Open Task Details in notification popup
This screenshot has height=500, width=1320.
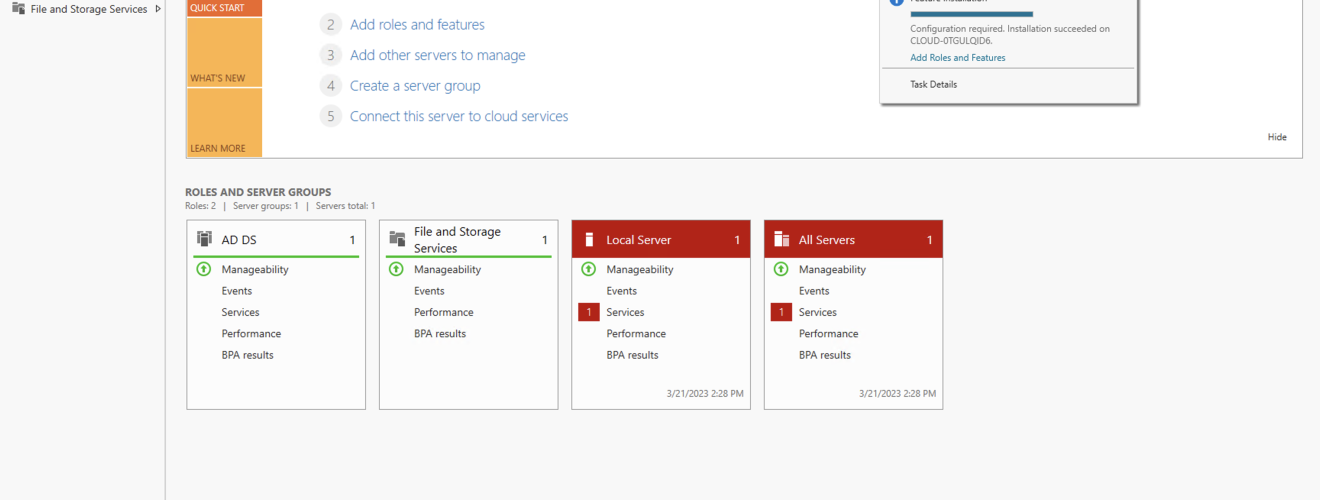[933, 85]
